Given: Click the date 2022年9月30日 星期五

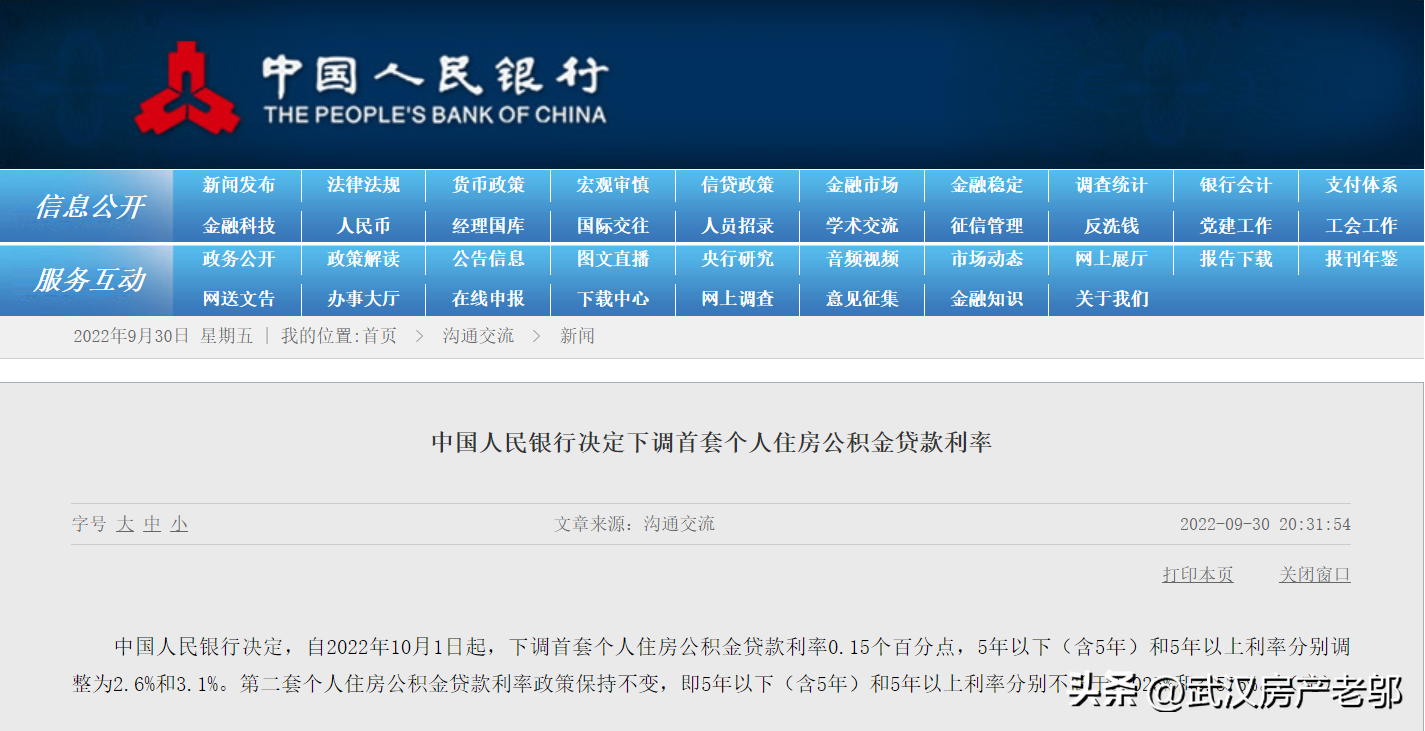Looking at the screenshot, I should point(163,336).
